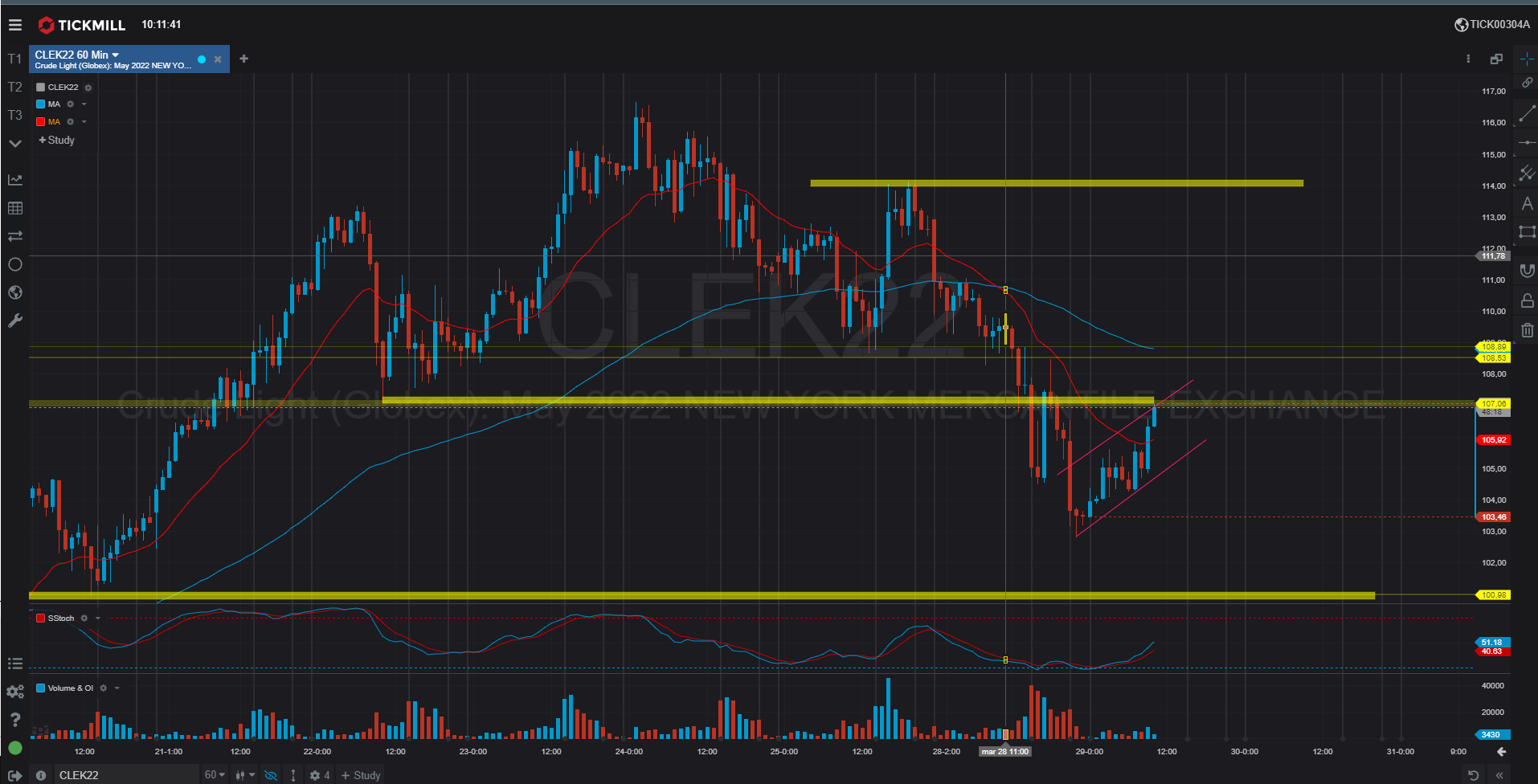The height and width of the screenshot is (784, 1538).
Task: Open Volume & OI settings gear
Action: tap(104, 688)
